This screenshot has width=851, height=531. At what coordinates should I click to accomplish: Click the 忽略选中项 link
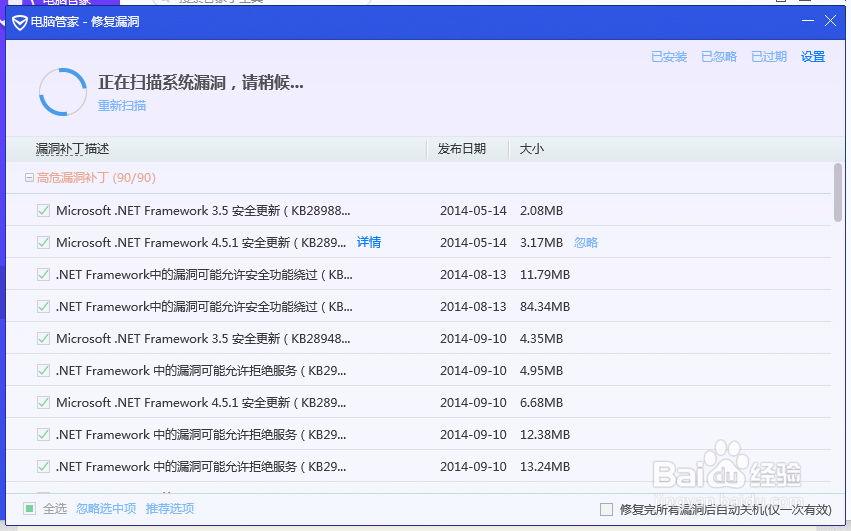click(106, 509)
